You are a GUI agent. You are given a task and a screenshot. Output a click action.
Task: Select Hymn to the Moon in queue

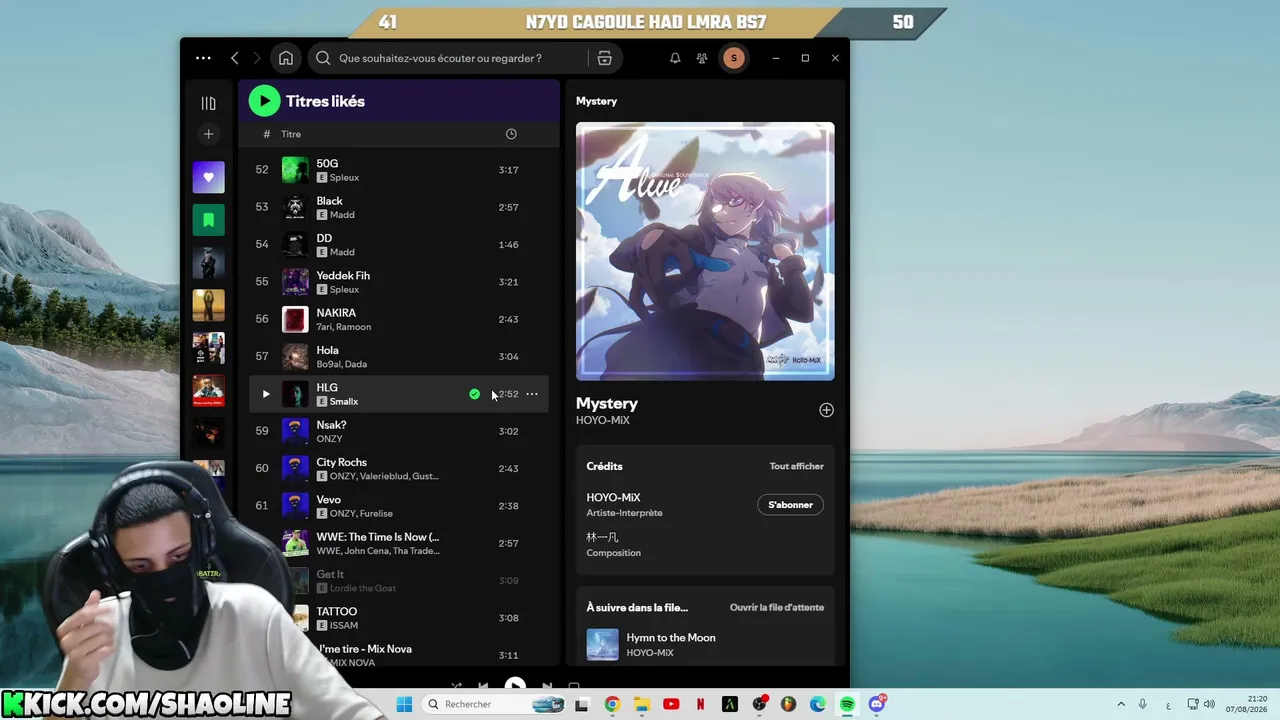click(705, 645)
